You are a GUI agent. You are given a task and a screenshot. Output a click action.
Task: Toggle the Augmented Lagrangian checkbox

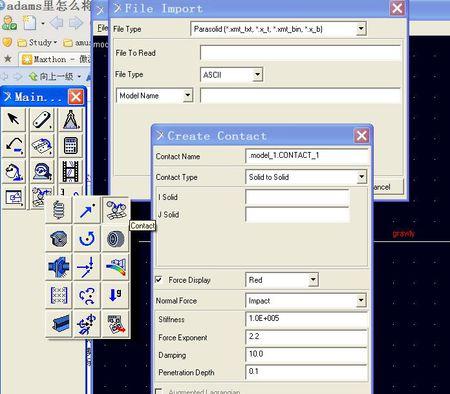(x=159, y=391)
